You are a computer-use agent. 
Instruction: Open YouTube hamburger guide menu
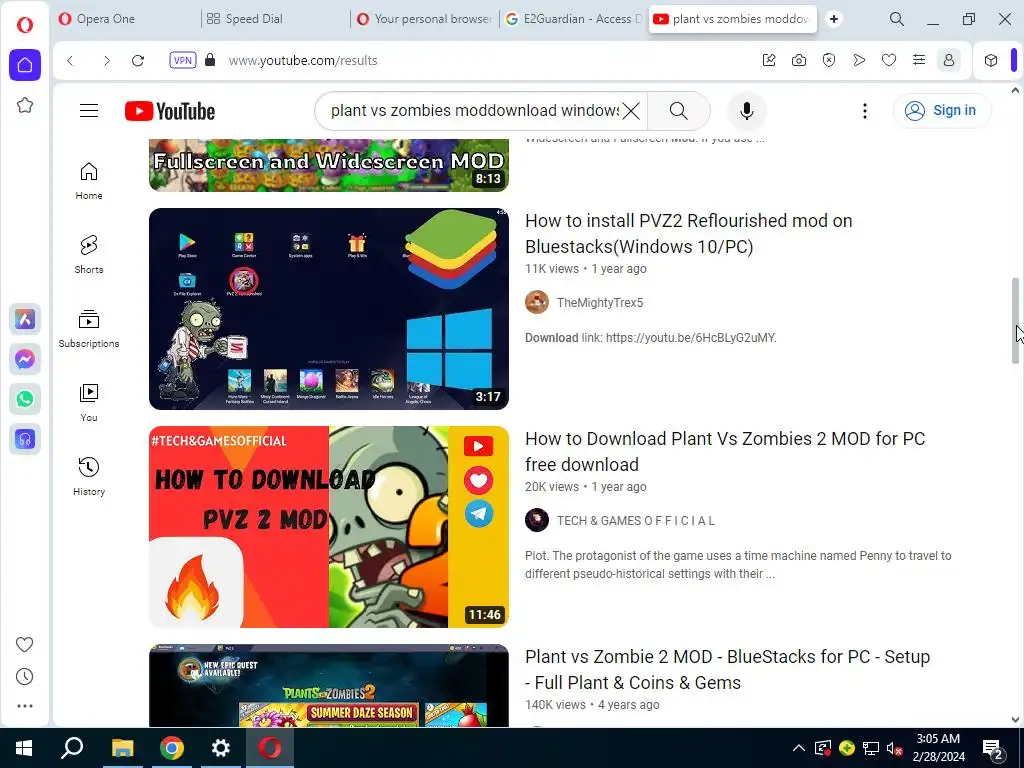pyautogui.click(x=89, y=111)
